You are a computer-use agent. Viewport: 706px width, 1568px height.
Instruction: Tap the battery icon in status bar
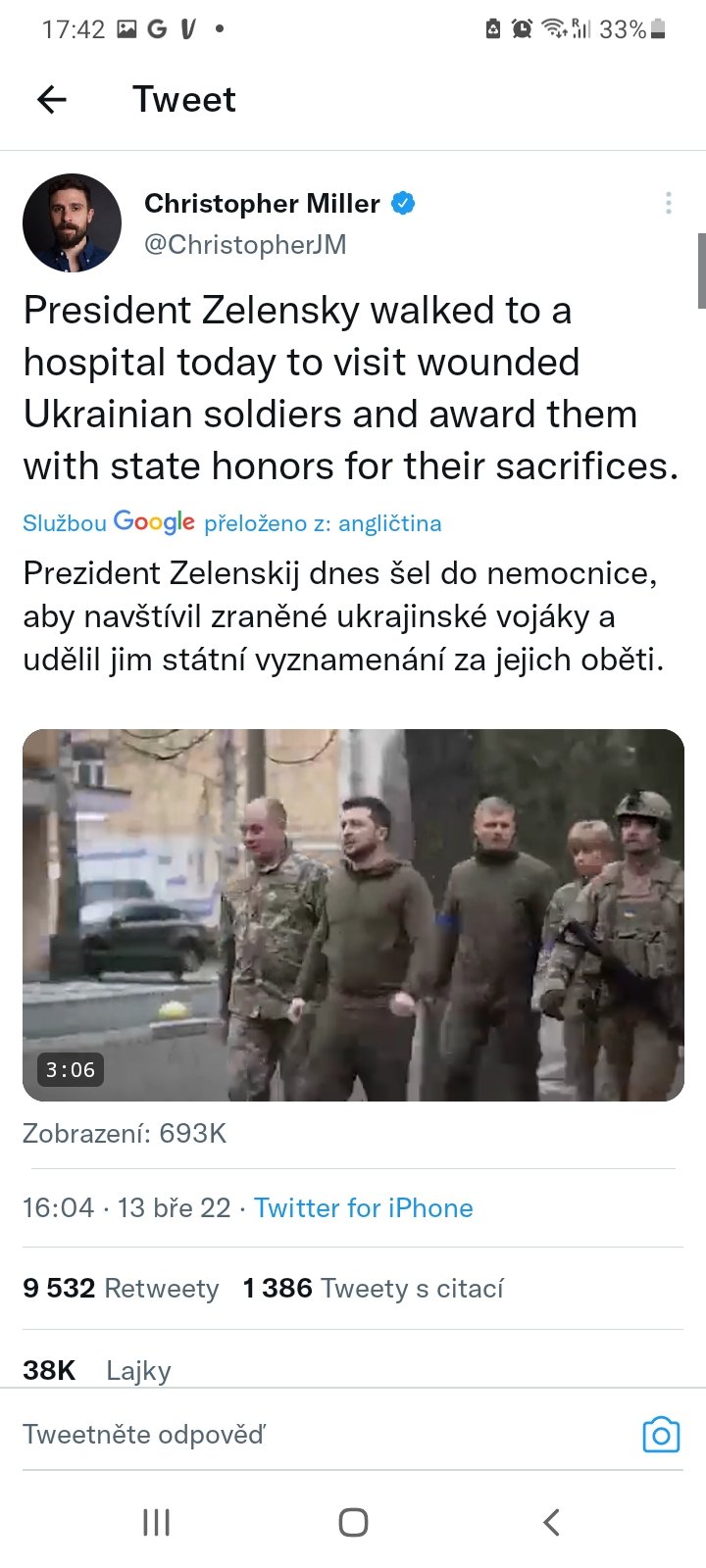(x=658, y=29)
